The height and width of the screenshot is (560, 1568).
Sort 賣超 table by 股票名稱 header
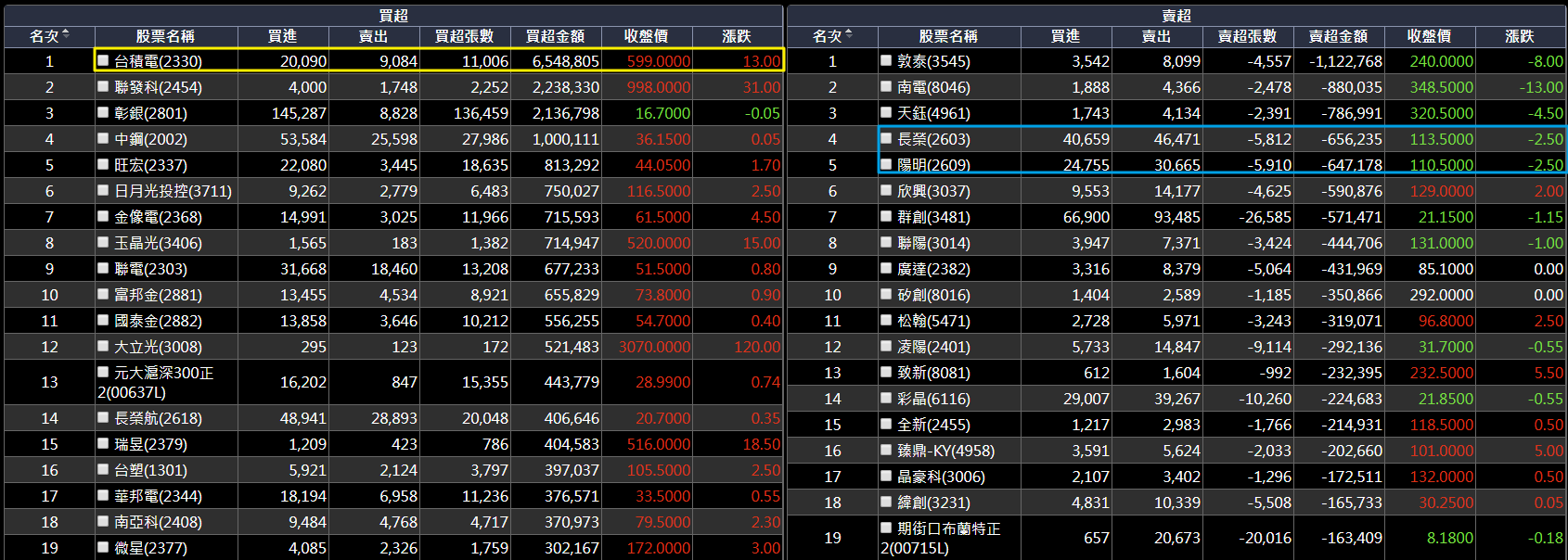point(948,36)
